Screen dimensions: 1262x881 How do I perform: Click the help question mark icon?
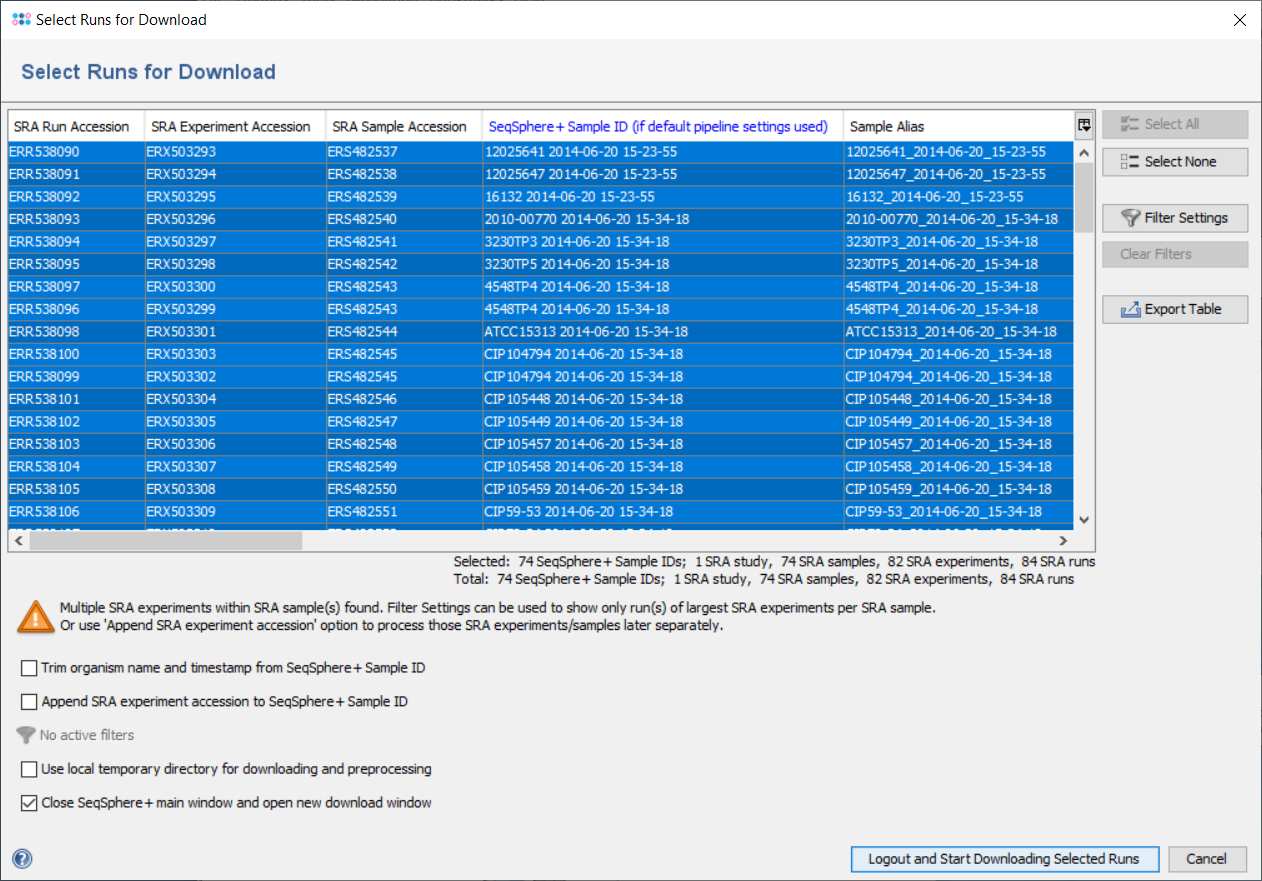coord(22,859)
